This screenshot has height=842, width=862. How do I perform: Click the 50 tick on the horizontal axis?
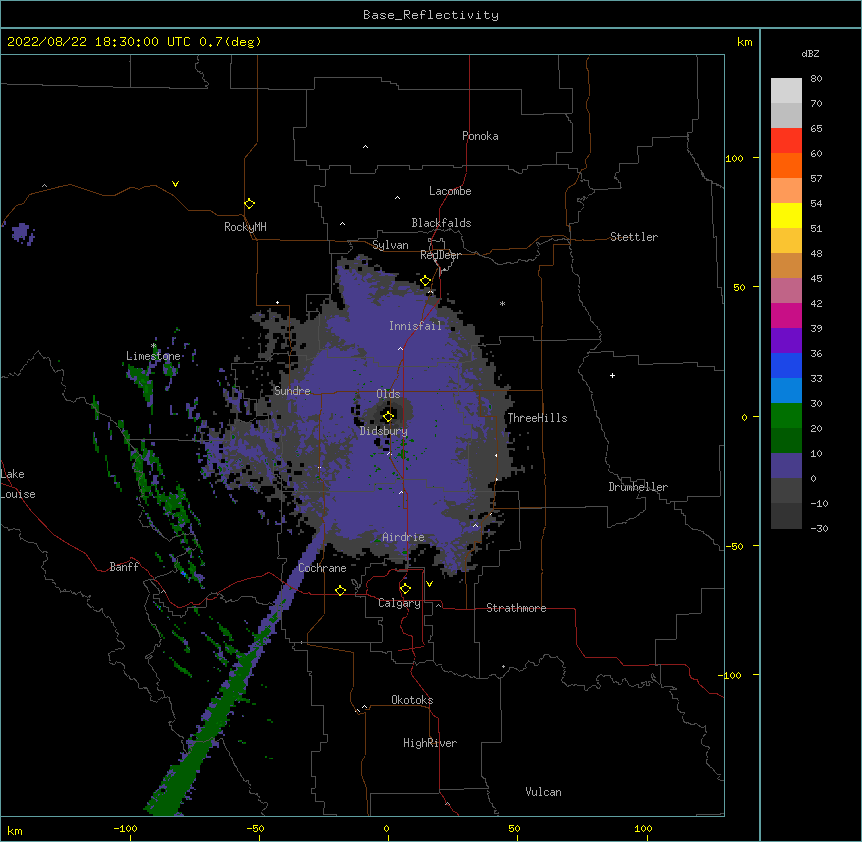[514, 828]
